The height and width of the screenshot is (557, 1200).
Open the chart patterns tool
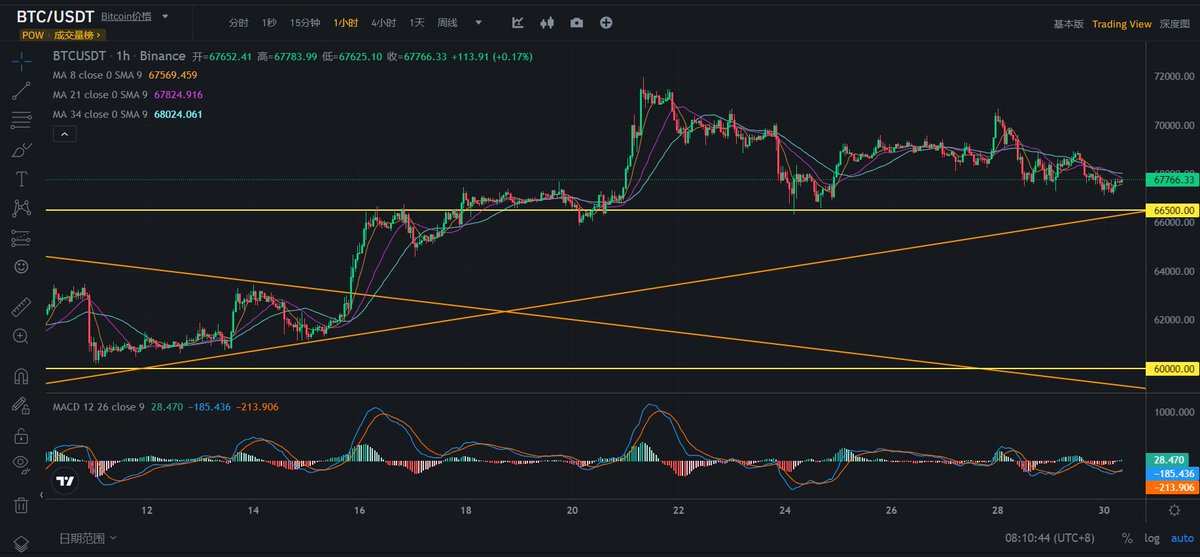pyautogui.click(x=21, y=208)
